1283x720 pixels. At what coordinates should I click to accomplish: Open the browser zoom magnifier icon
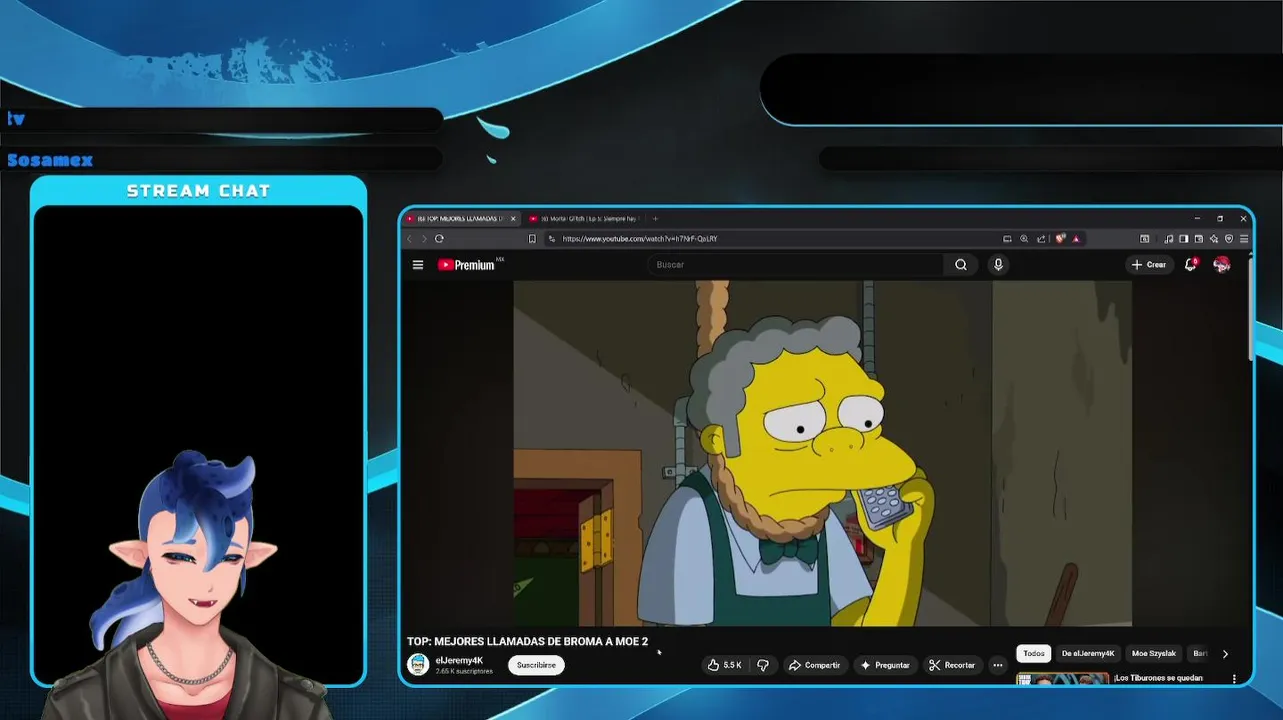click(x=1024, y=239)
